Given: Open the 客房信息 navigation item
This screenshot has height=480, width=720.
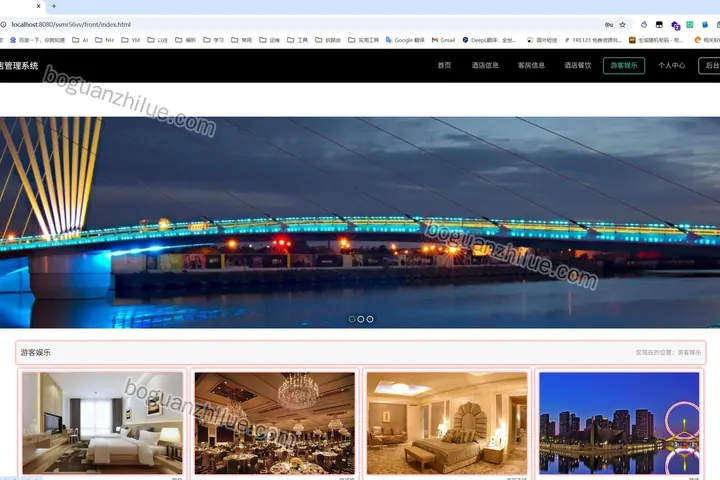Looking at the screenshot, I should (531, 65).
